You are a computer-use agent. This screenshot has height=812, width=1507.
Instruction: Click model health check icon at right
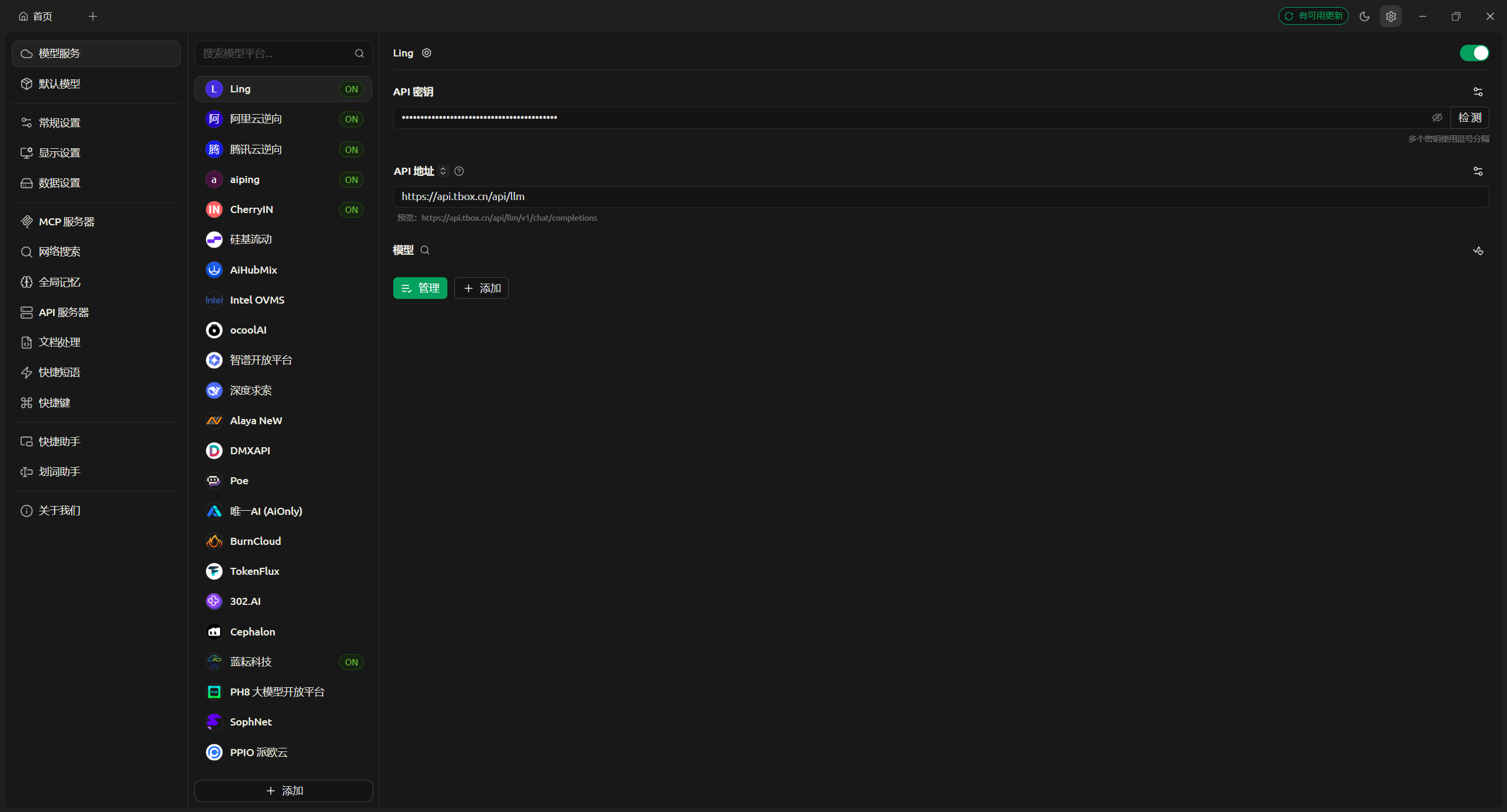1478,251
